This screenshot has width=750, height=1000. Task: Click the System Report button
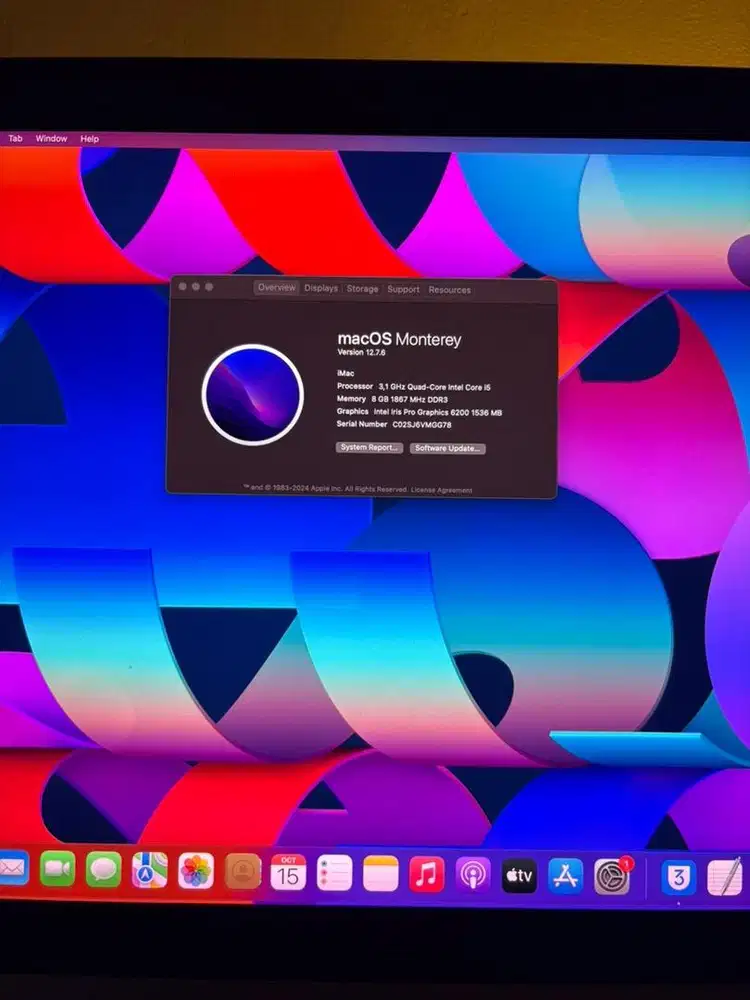(x=369, y=448)
